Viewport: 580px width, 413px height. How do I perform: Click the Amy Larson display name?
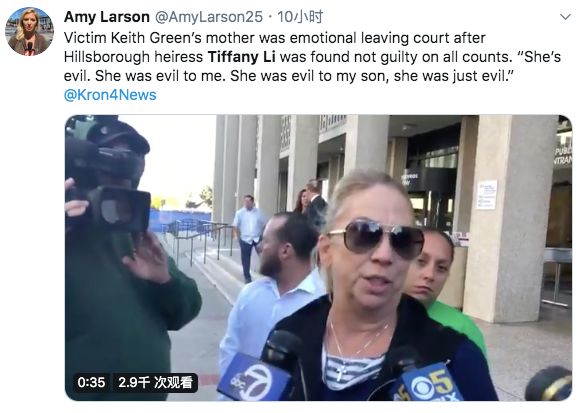[x=107, y=17]
